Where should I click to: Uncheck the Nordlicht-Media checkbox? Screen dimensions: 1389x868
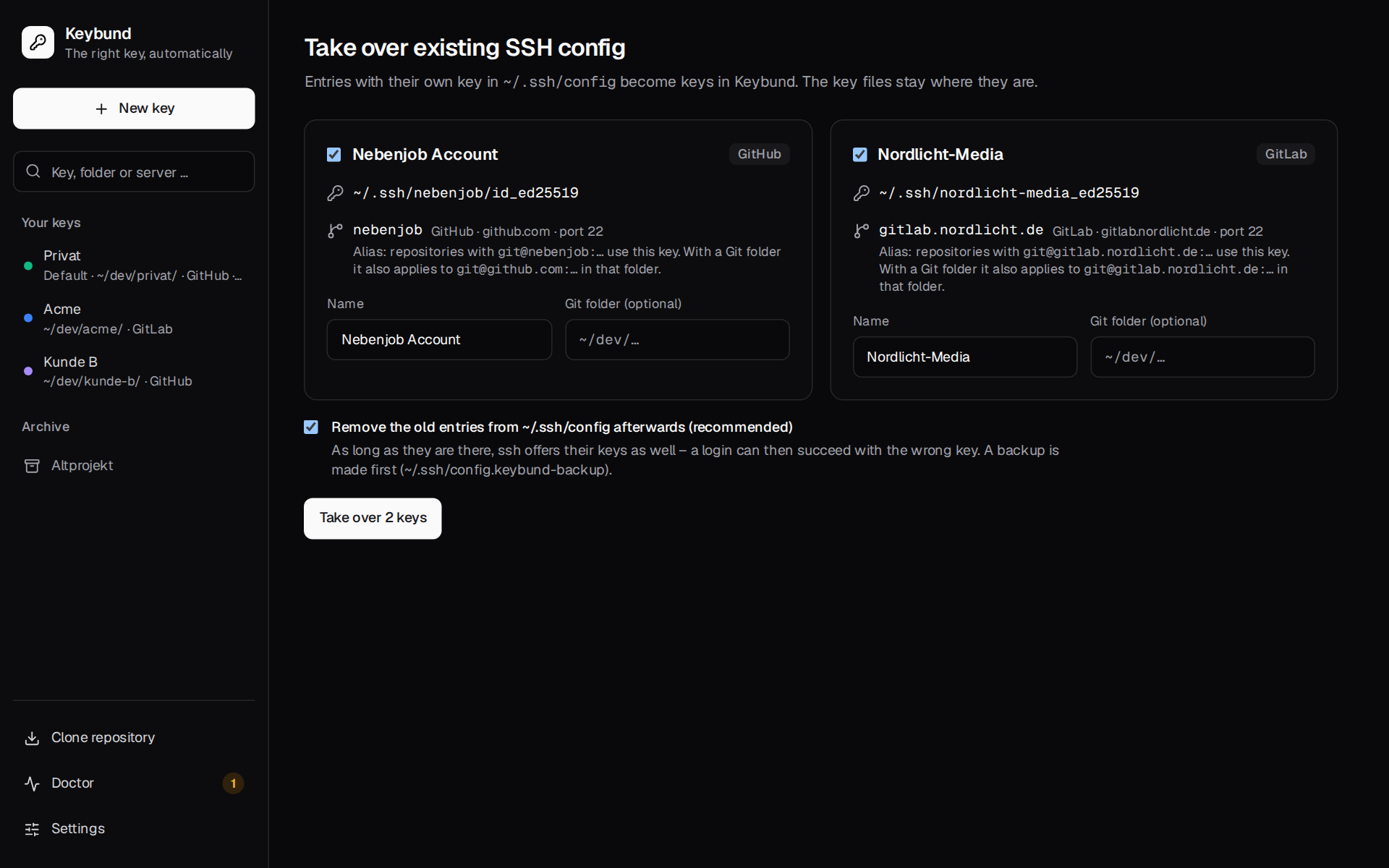pyautogui.click(x=859, y=155)
